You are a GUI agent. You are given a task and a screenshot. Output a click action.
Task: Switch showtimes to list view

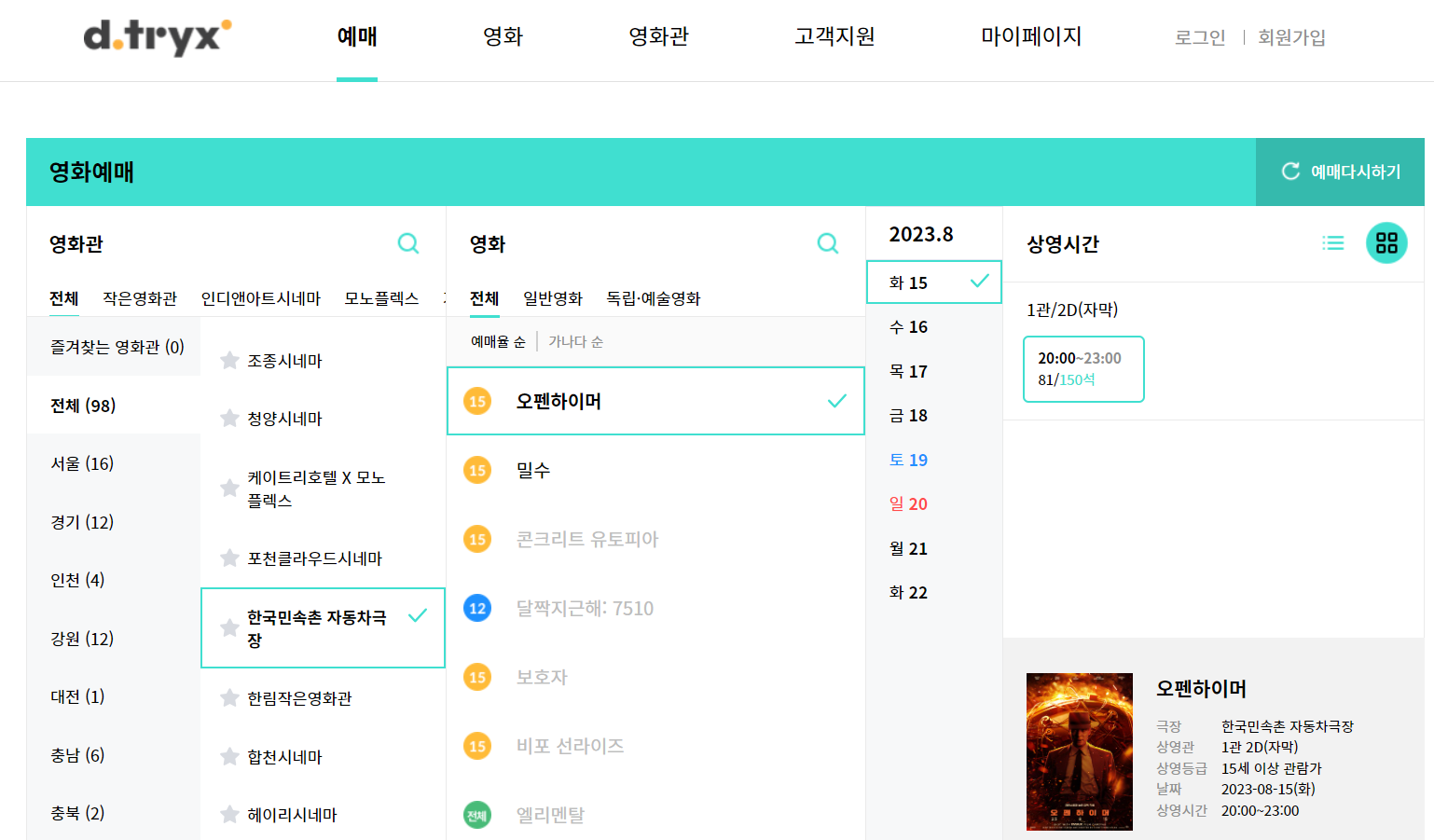coord(1333,243)
